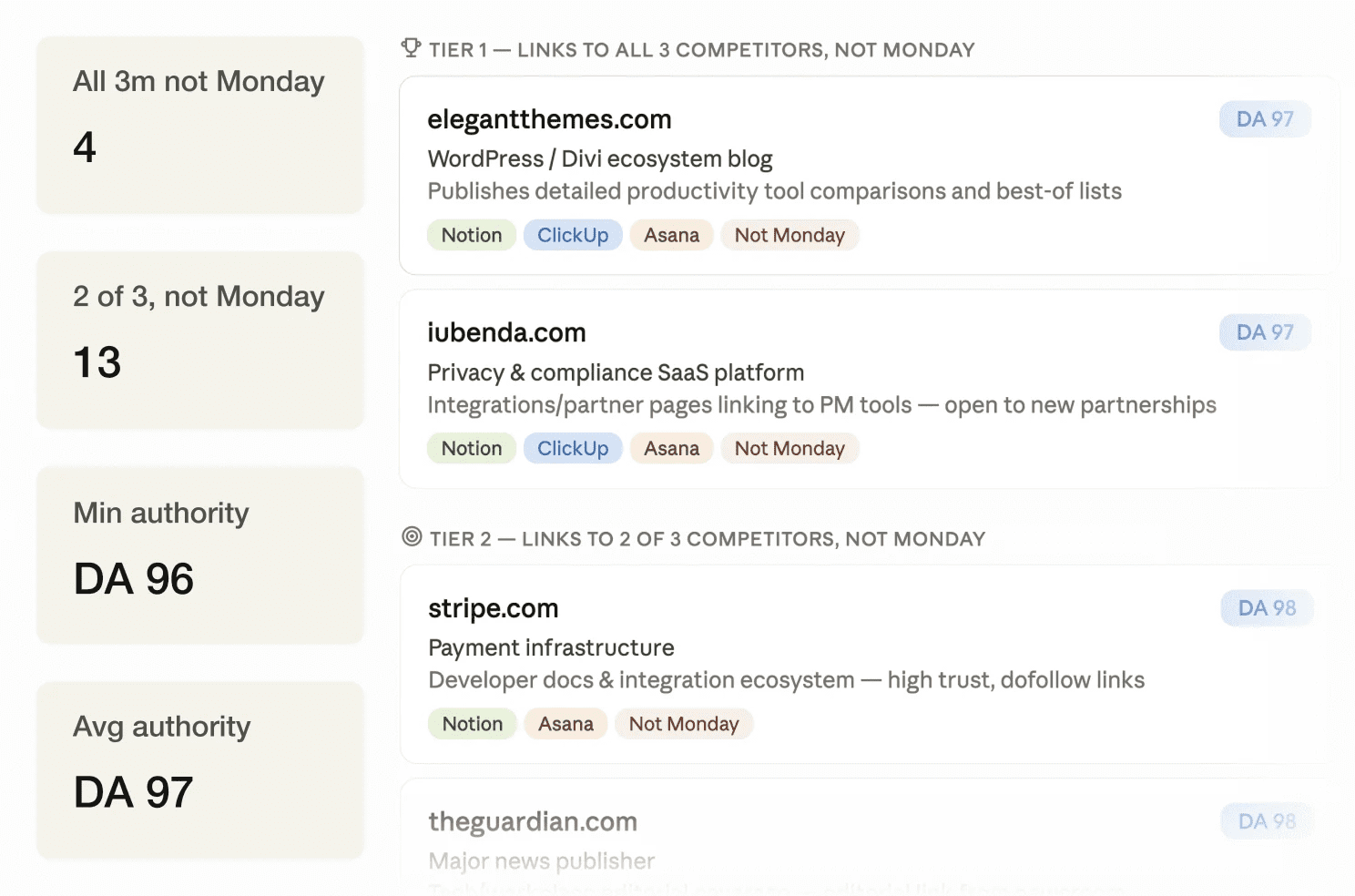
Task: Click the Avg authority DA 97 card
Action: pyautogui.click(x=200, y=770)
